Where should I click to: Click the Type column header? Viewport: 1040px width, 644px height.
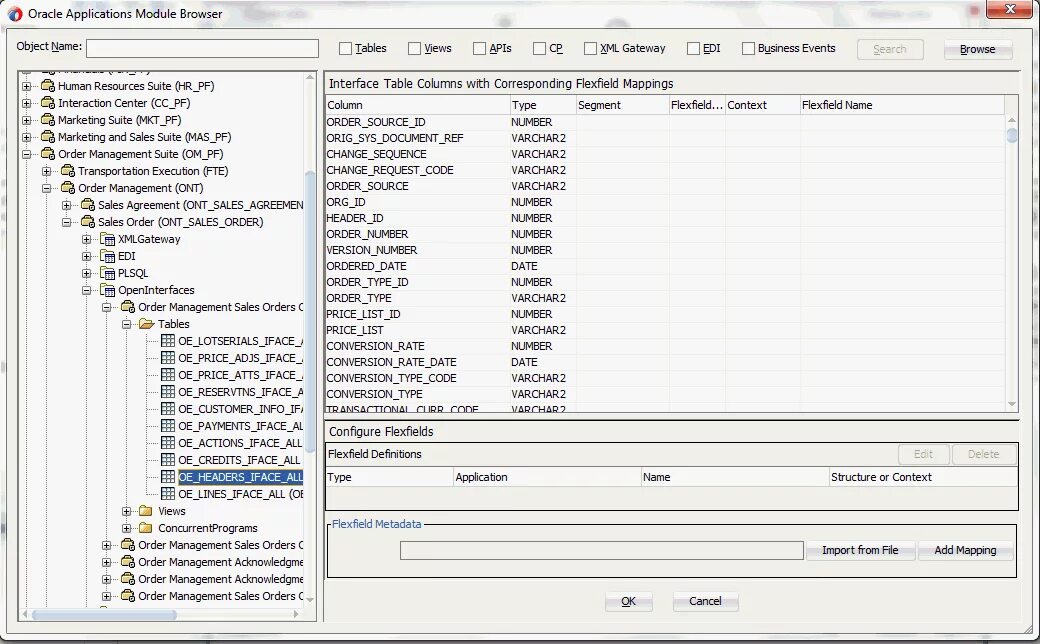543,105
